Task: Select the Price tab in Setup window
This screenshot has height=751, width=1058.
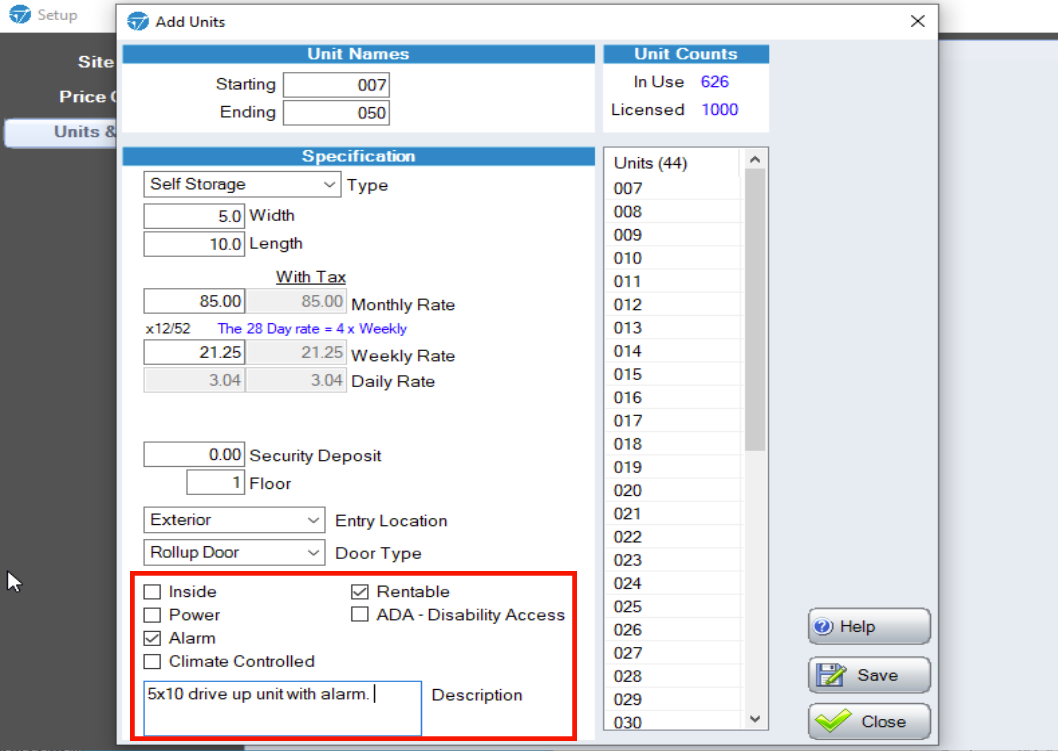Action: click(x=87, y=96)
